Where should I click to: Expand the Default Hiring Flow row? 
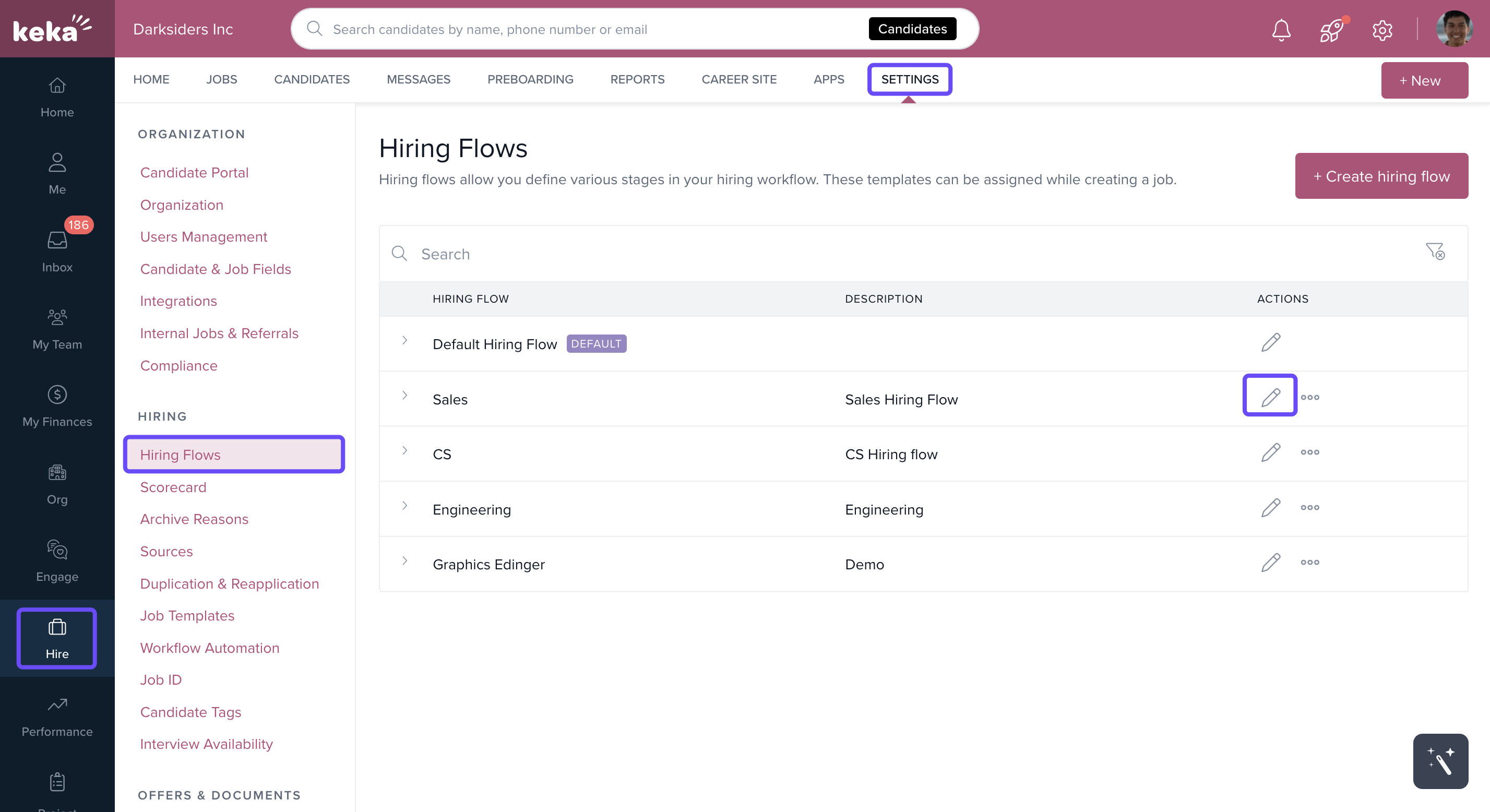click(405, 341)
